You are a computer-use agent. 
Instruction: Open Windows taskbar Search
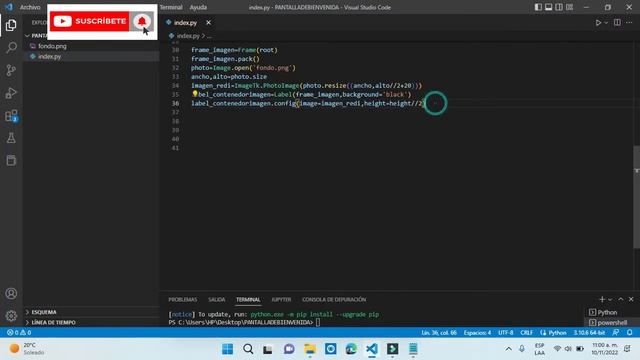[248, 349]
